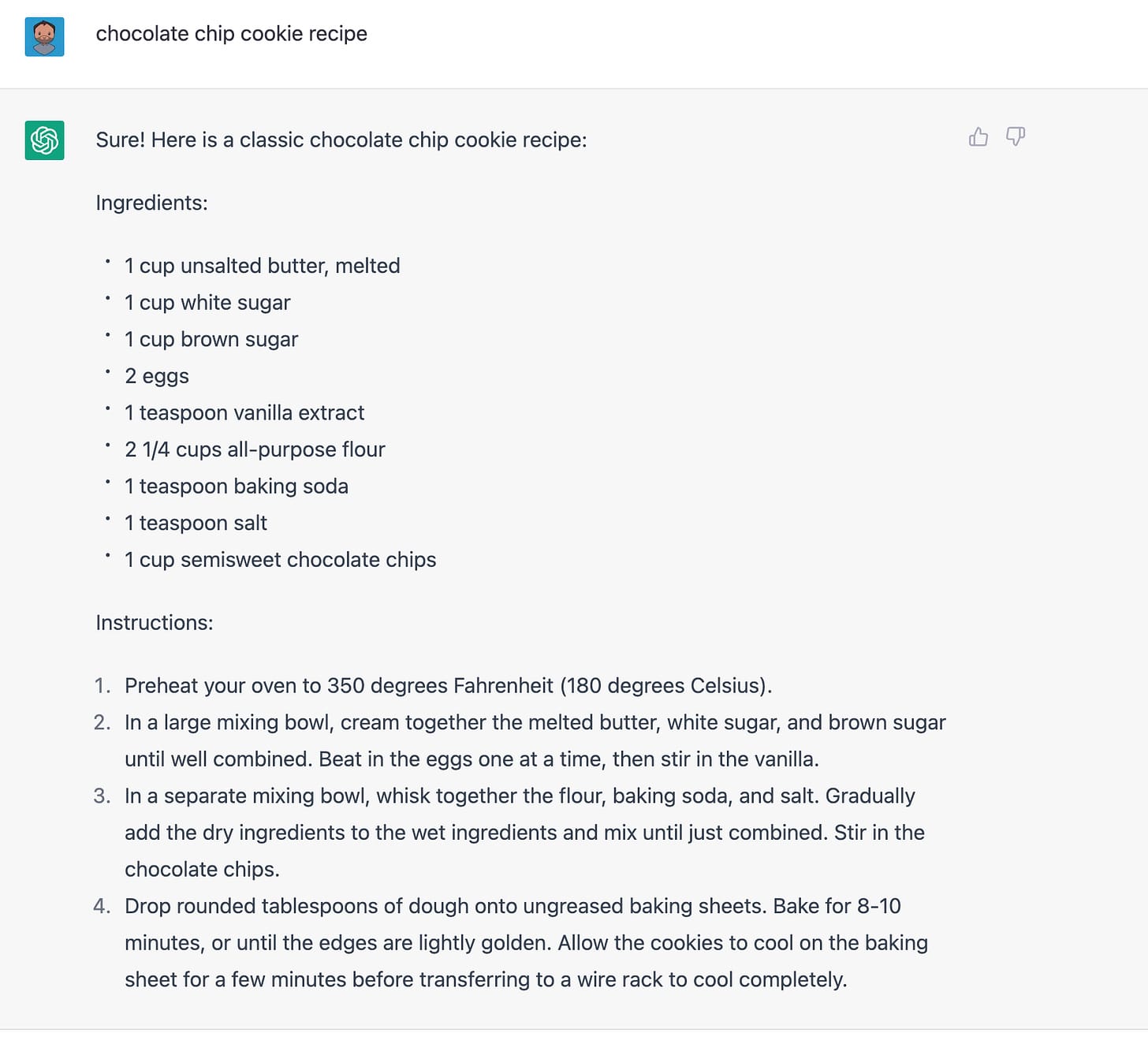Viewport: 1148px width, 1055px height.
Task: Click the user prompt "chocolate chip cookie recipe"
Action: (x=231, y=34)
